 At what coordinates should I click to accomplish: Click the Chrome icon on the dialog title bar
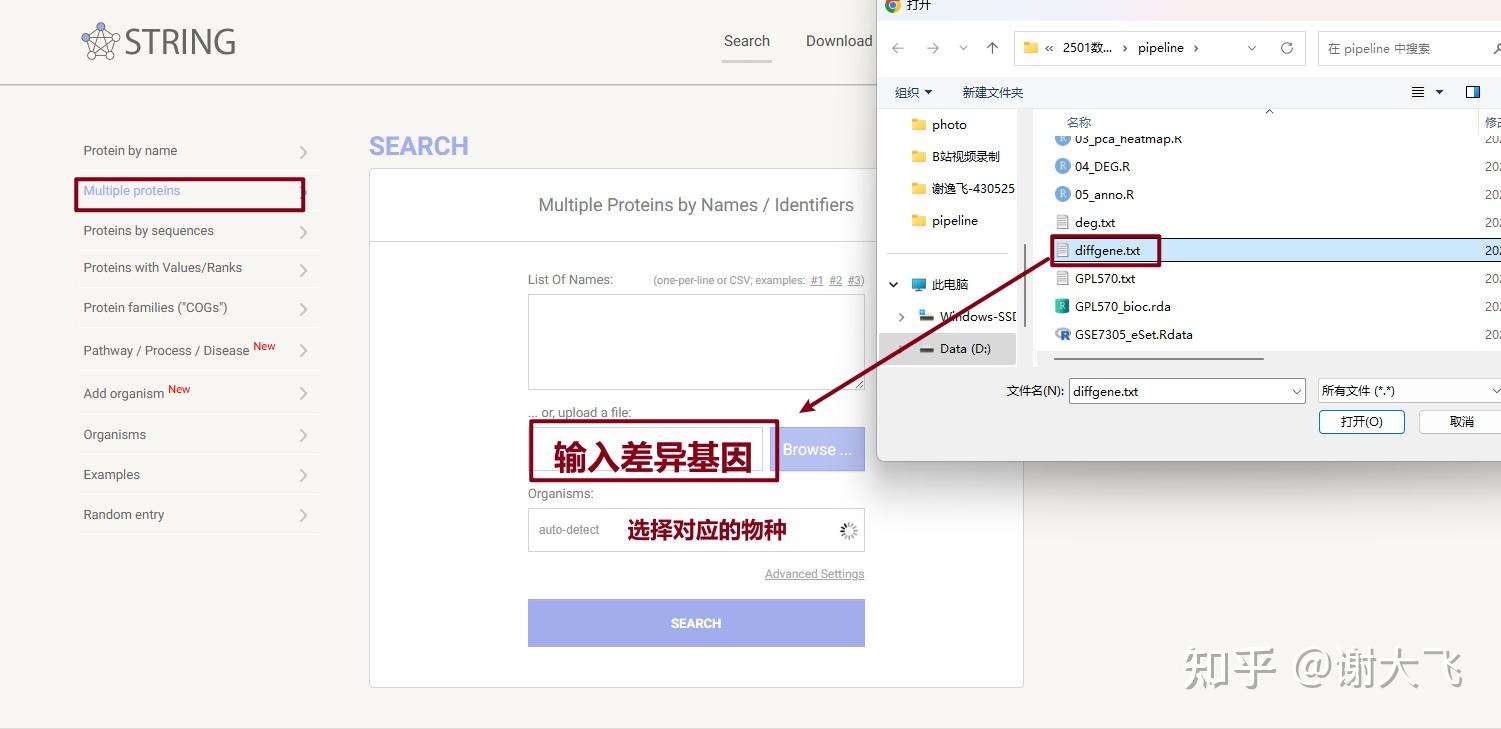pos(891,7)
